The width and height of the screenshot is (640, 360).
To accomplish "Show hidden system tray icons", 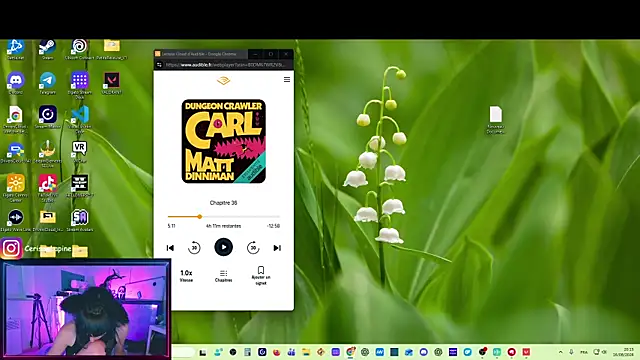I will pos(560,352).
